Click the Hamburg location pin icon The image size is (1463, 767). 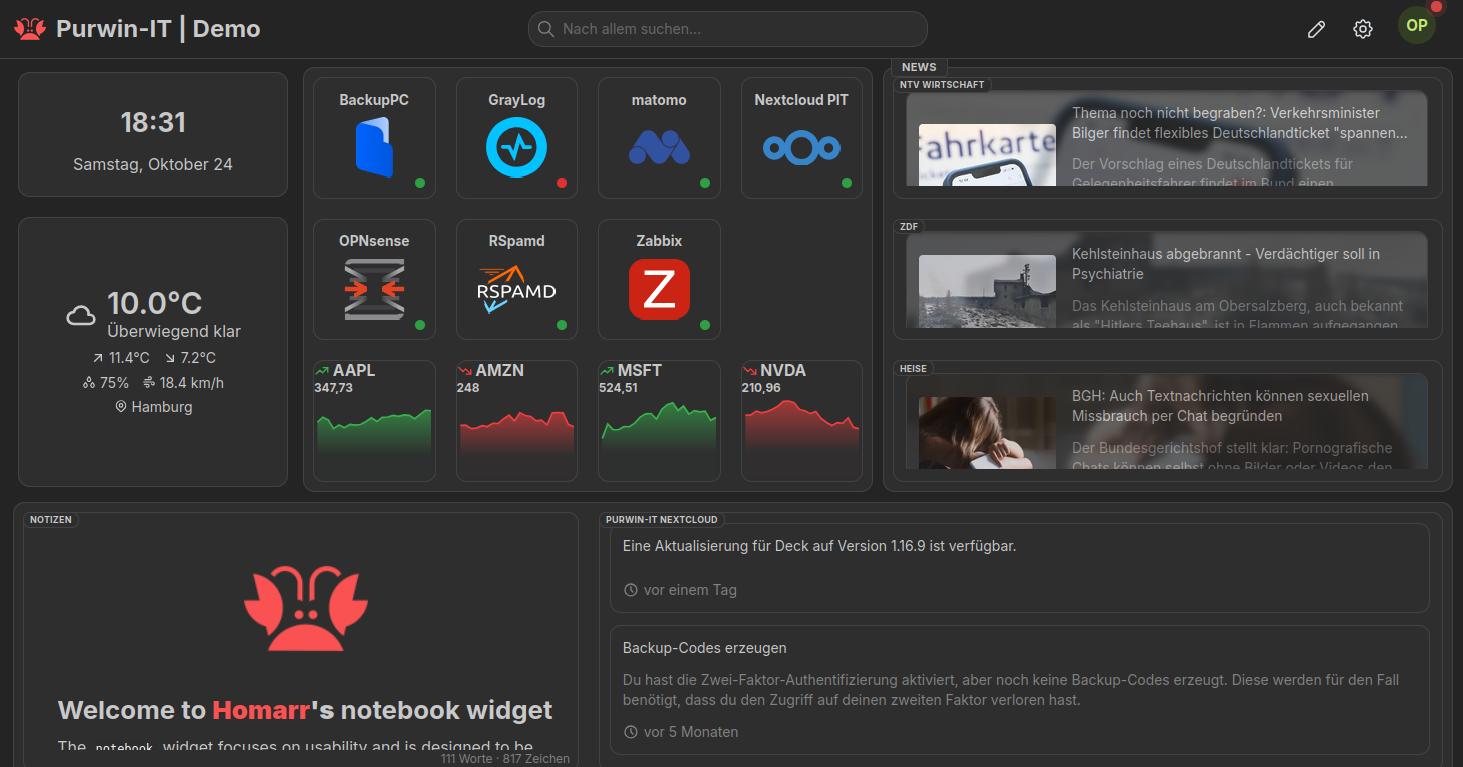(x=122, y=407)
